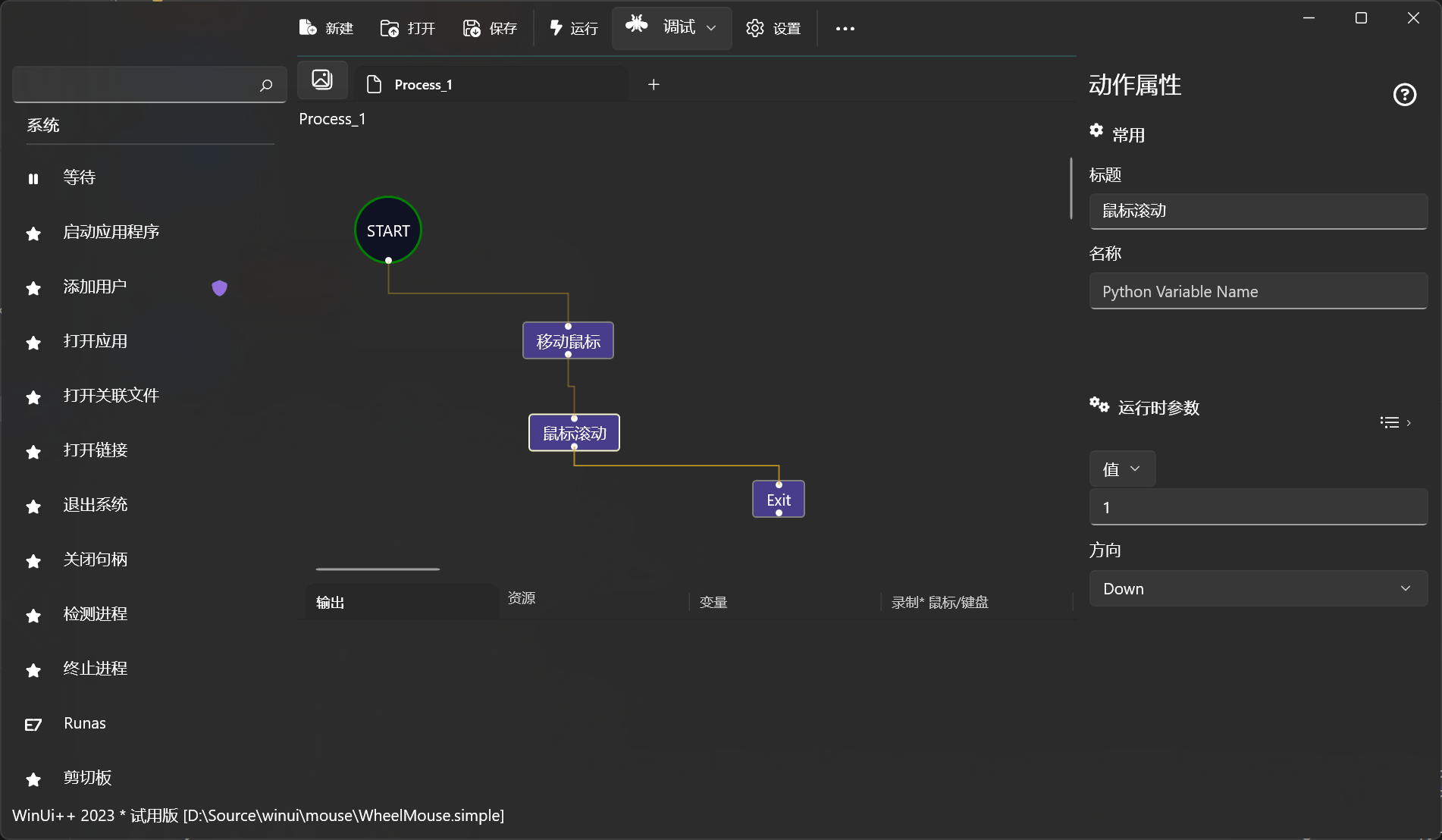Click the Python Variable Name field
This screenshot has height=840, width=1442.
pos(1258,291)
